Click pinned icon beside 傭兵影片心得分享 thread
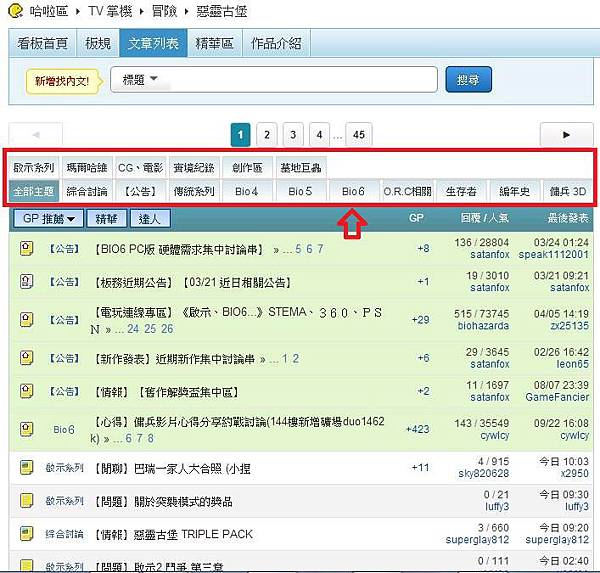The width and height of the screenshot is (600, 573). (x=27, y=429)
